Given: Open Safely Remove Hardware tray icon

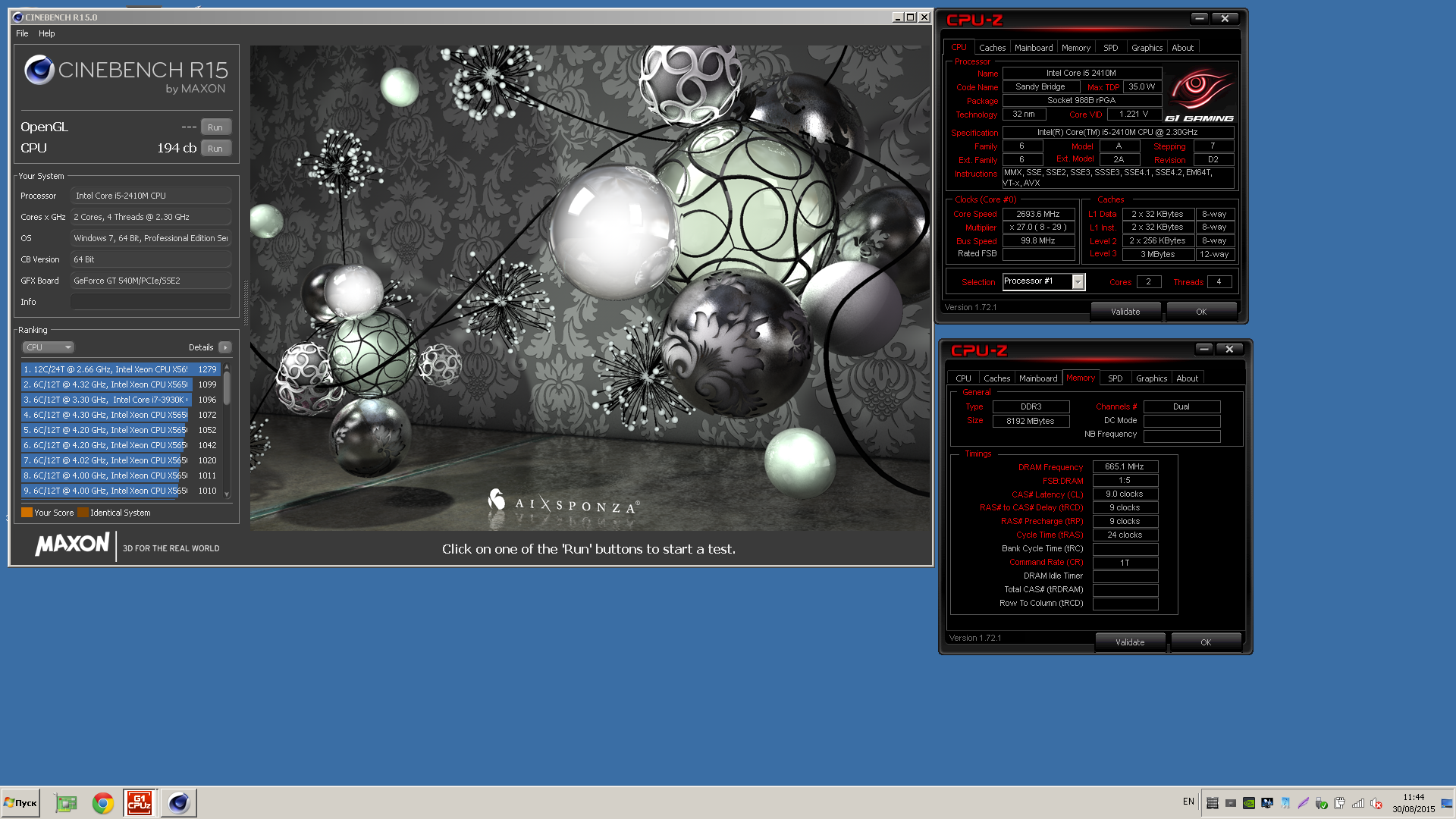Looking at the screenshot, I should 1322,803.
